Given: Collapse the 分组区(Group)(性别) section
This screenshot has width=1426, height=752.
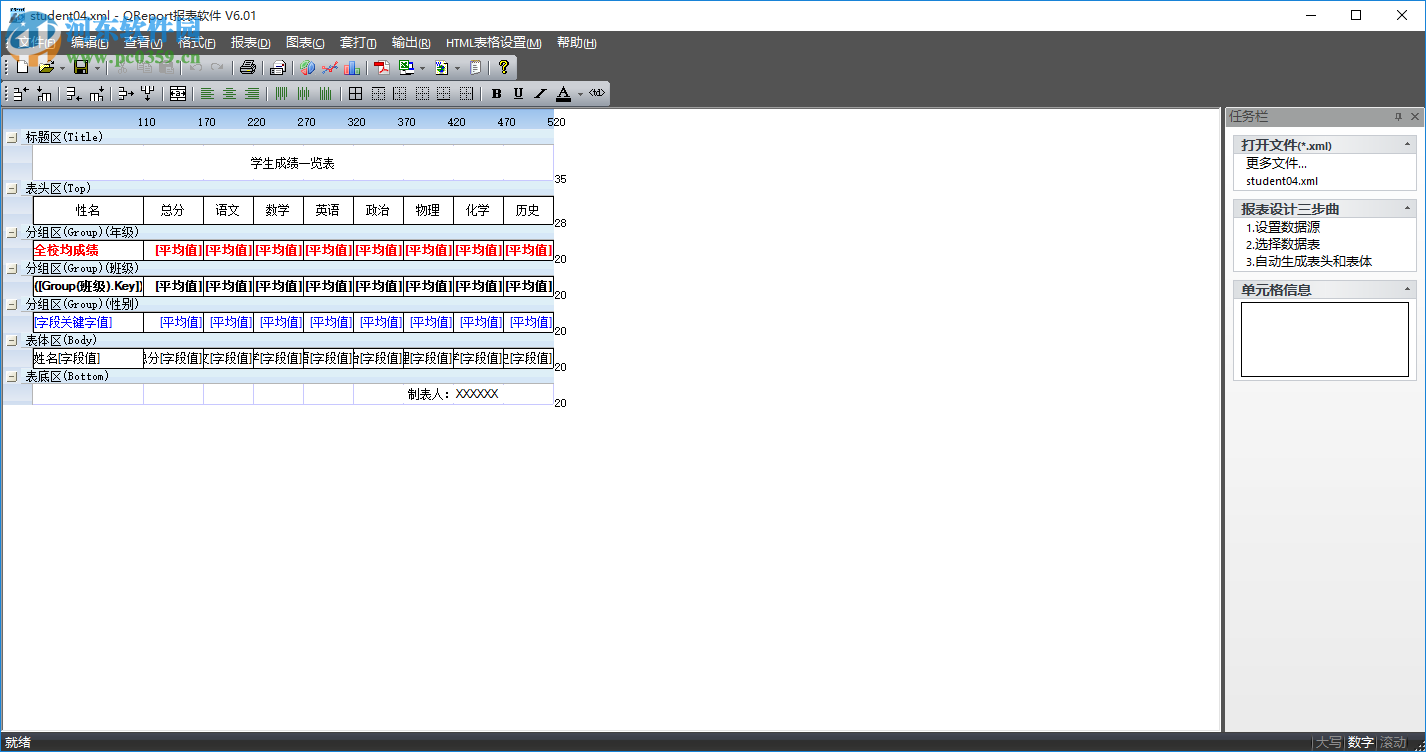Looking at the screenshot, I should coord(12,304).
